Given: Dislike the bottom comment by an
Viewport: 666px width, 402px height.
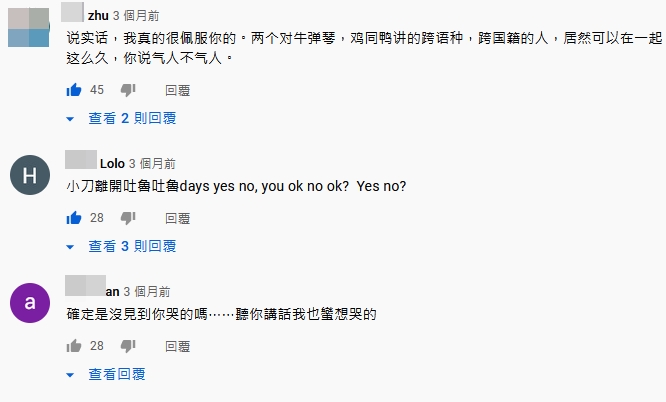Looking at the screenshot, I should pyautogui.click(x=128, y=346).
